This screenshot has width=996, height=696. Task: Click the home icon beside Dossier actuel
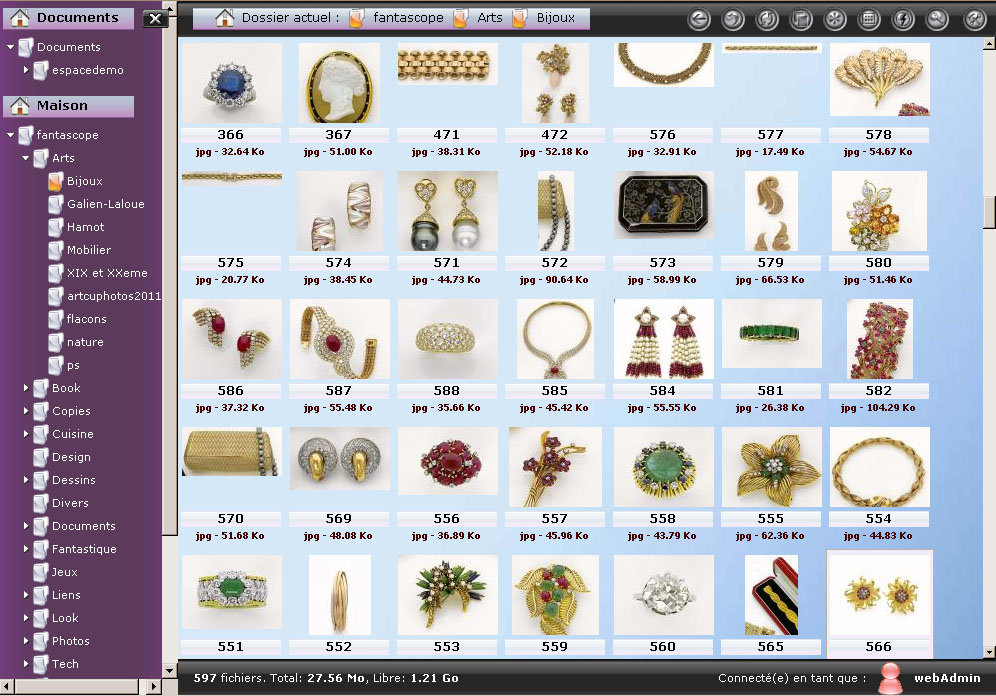click(224, 18)
